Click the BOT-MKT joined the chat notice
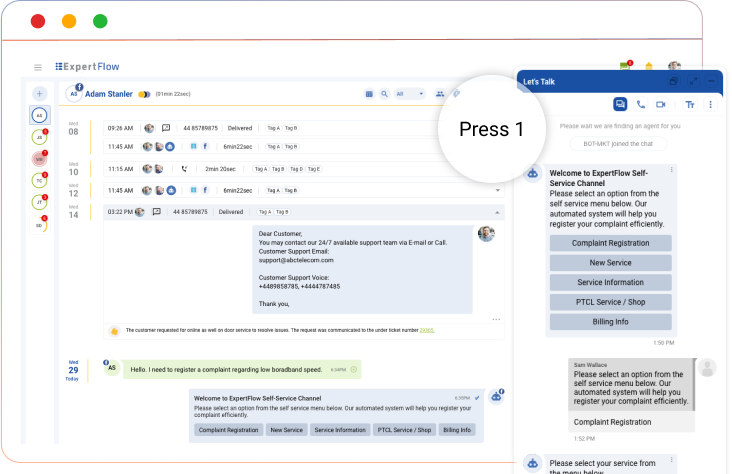 618,144
